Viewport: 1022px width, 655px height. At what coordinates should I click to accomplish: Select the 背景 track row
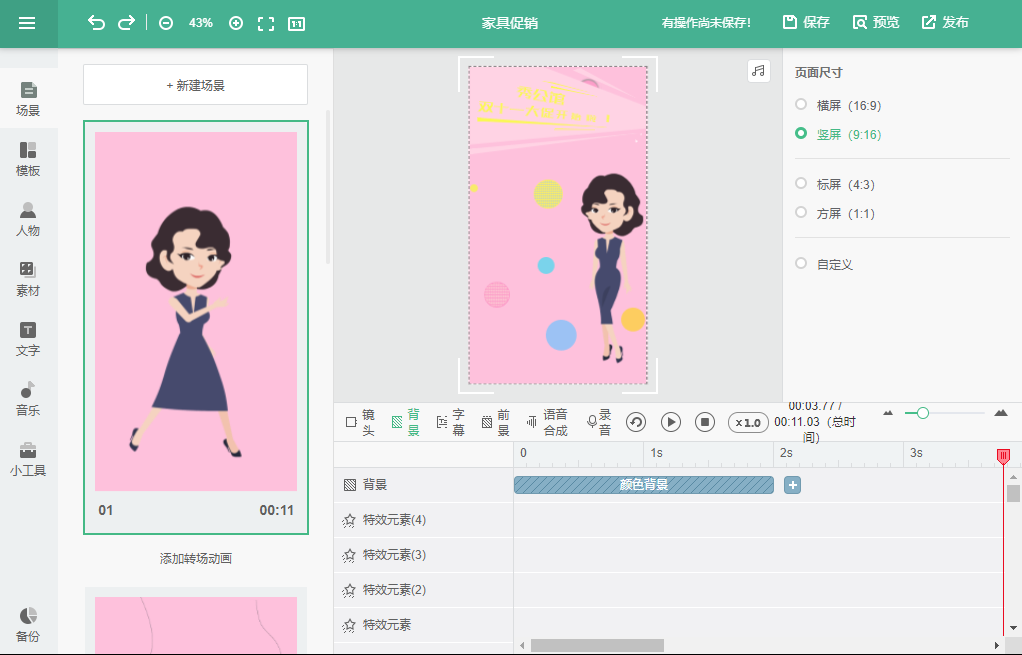click(424, 485)
